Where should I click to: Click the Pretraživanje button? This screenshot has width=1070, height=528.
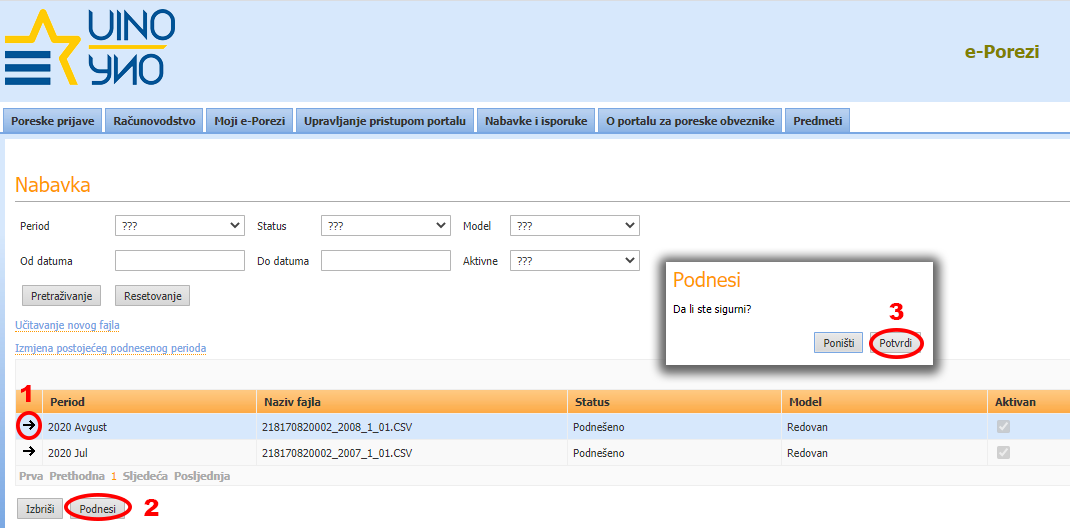[62, 295]
